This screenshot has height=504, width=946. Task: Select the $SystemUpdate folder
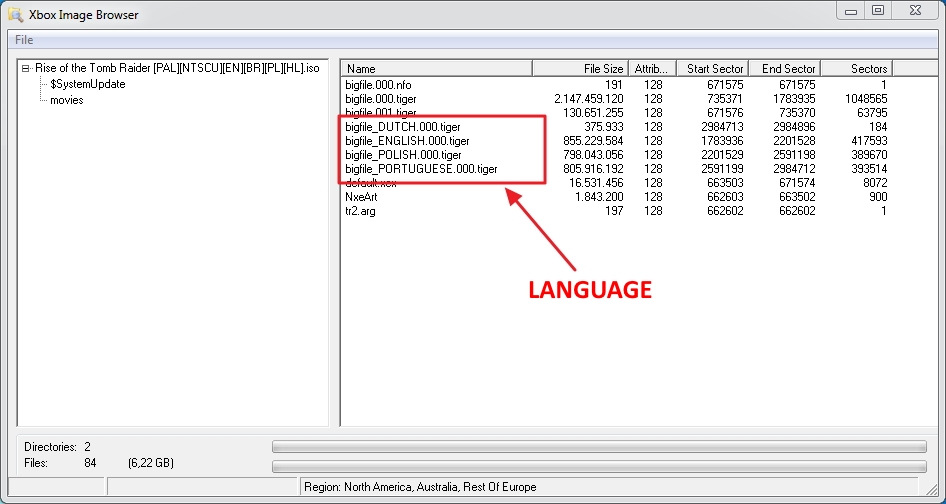click(87, 84)
